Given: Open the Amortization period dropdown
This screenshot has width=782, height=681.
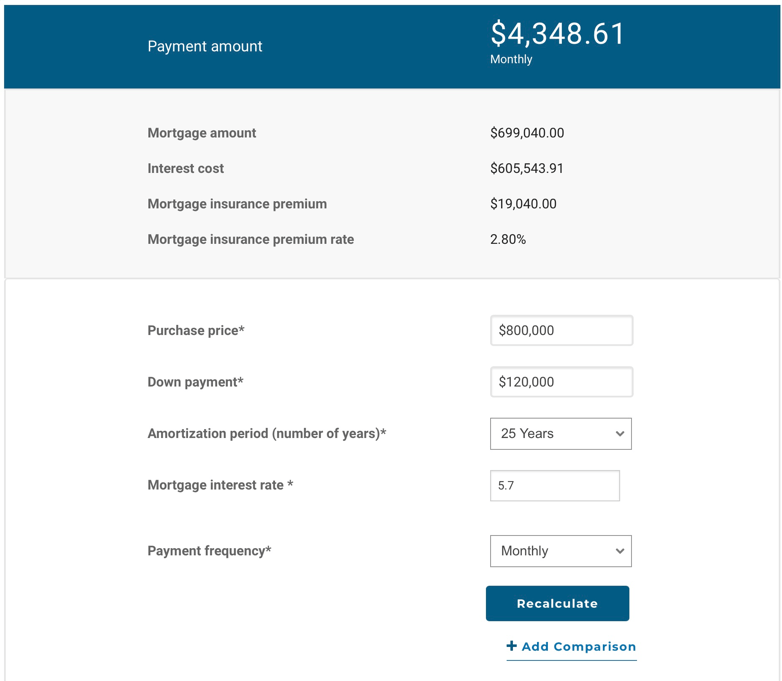Looking at the screenshot, I should [560, 433].
